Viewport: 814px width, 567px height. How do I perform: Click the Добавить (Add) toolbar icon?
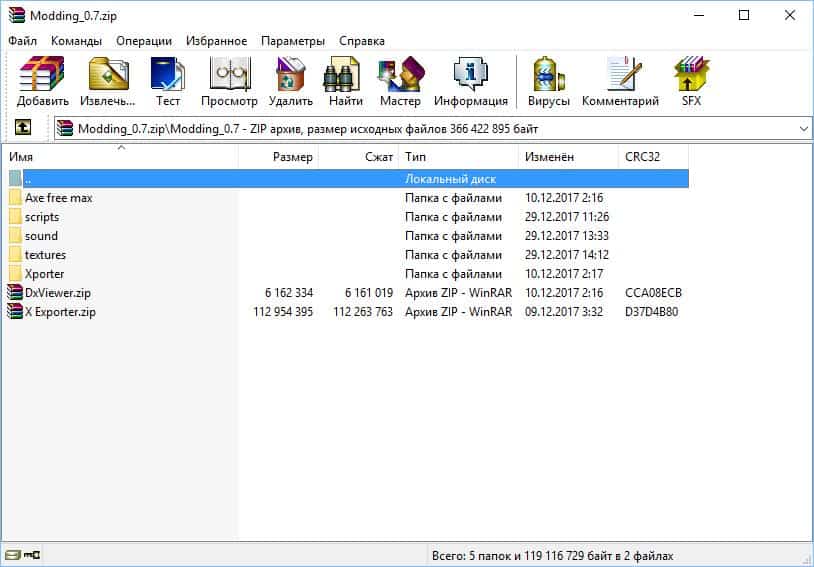42,81
